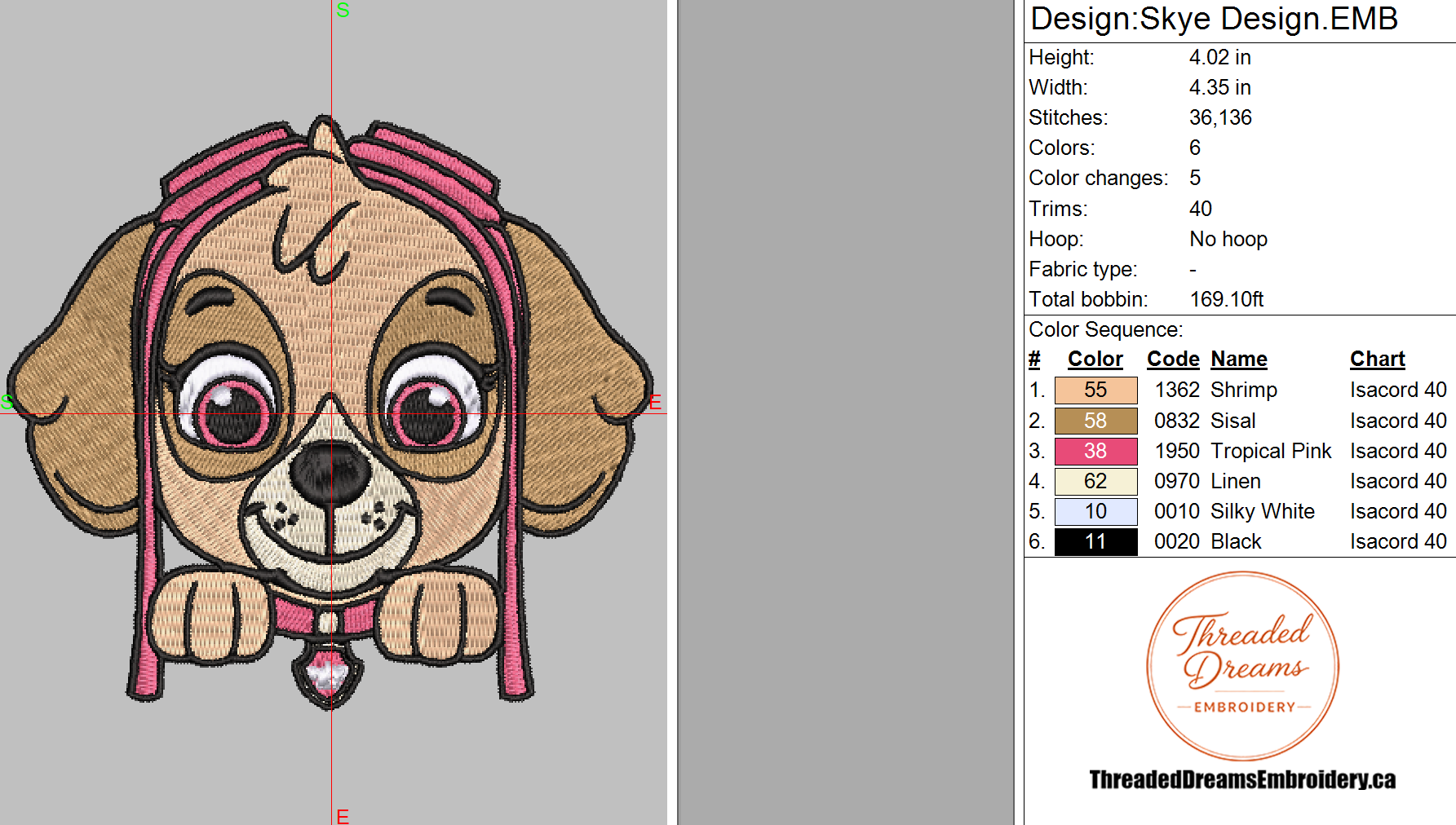Click the thread code 0010
1456x825 pixels.
[1177, 511]
